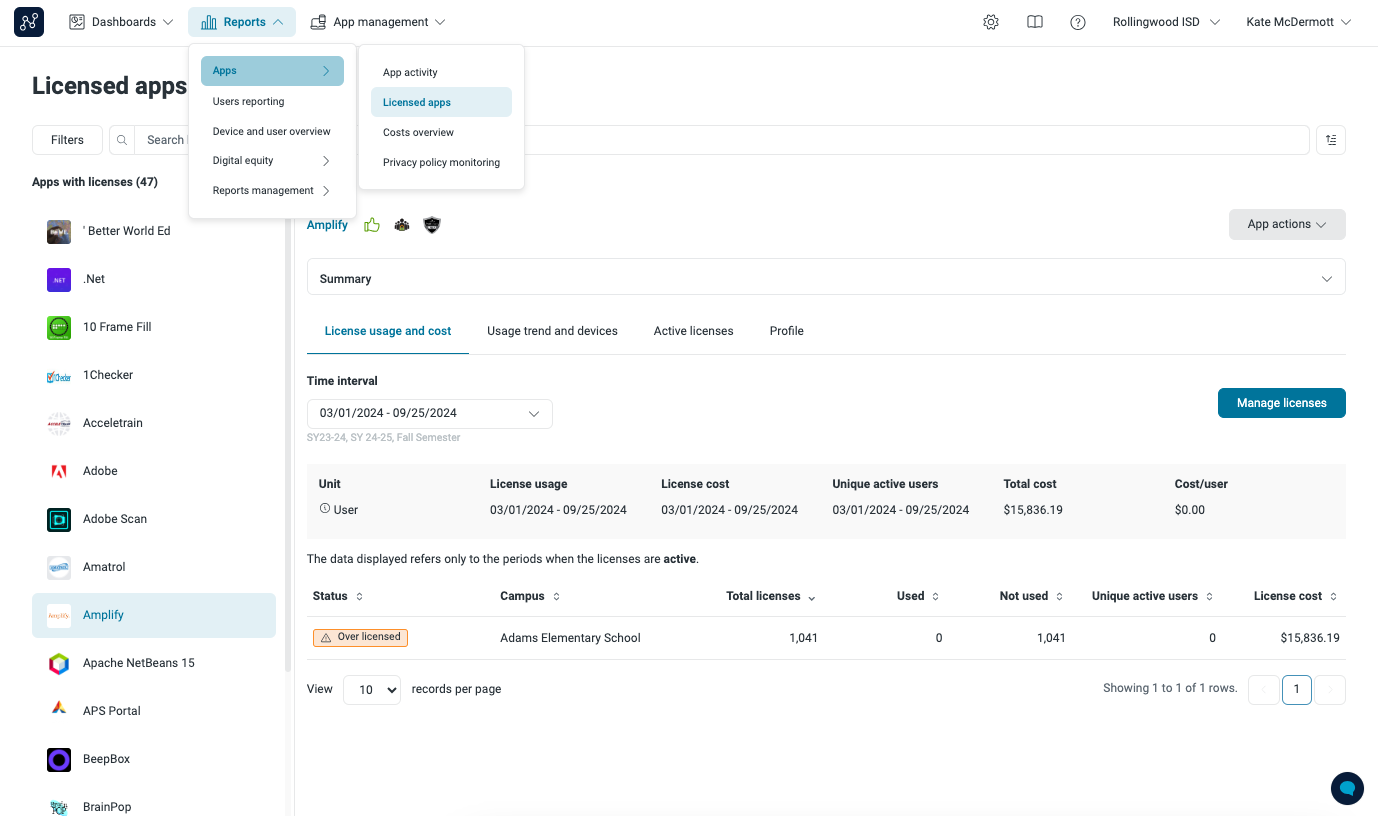Click the people group icon beside Amplify

tap(402, 225)
